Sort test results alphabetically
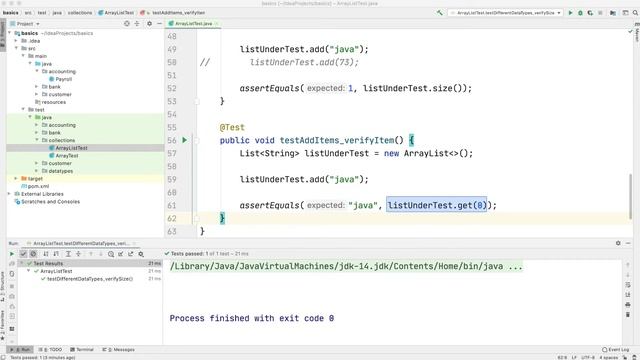 click(46, 254)
